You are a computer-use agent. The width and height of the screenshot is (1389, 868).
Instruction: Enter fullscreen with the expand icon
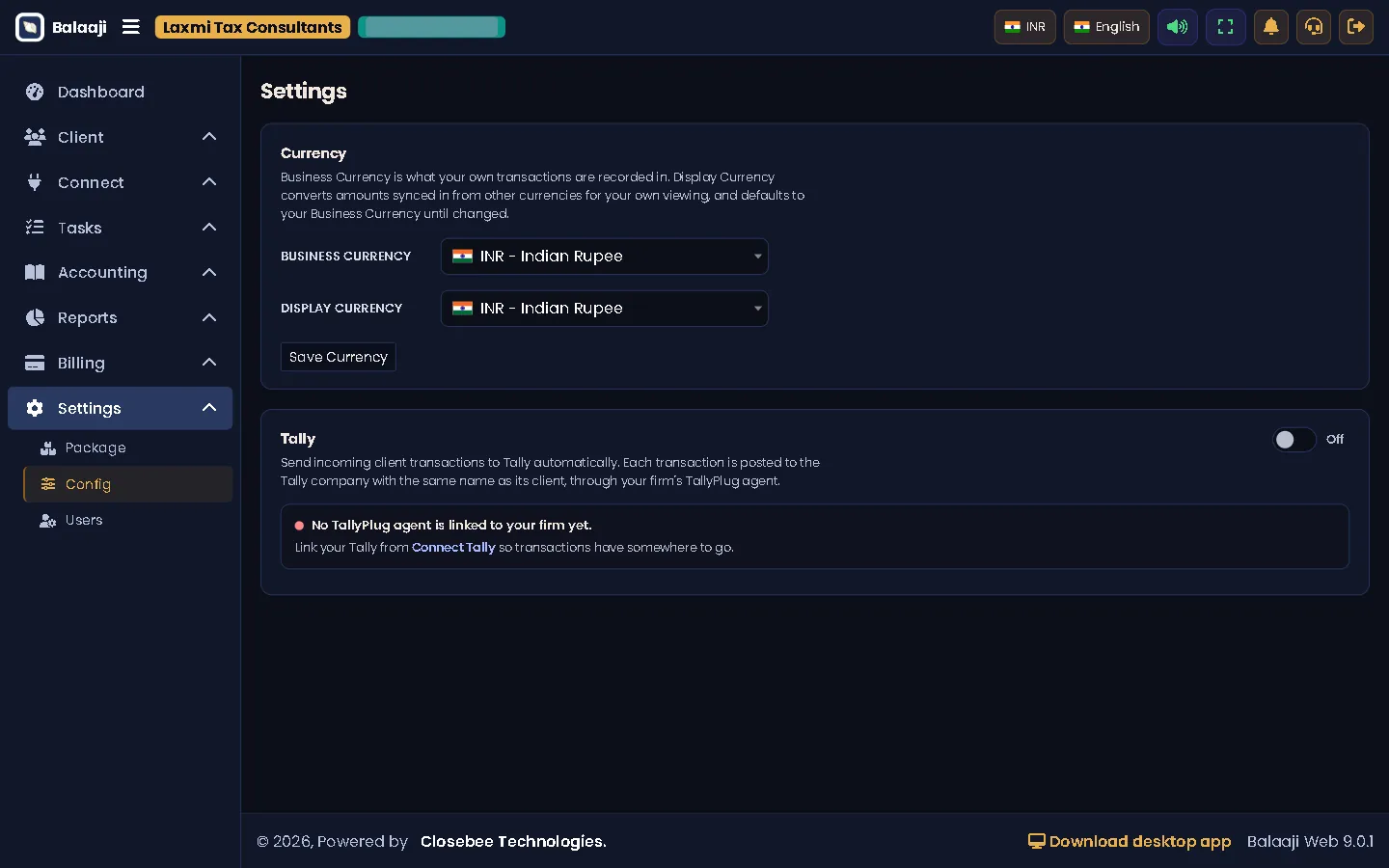[x=1225, y=27]
